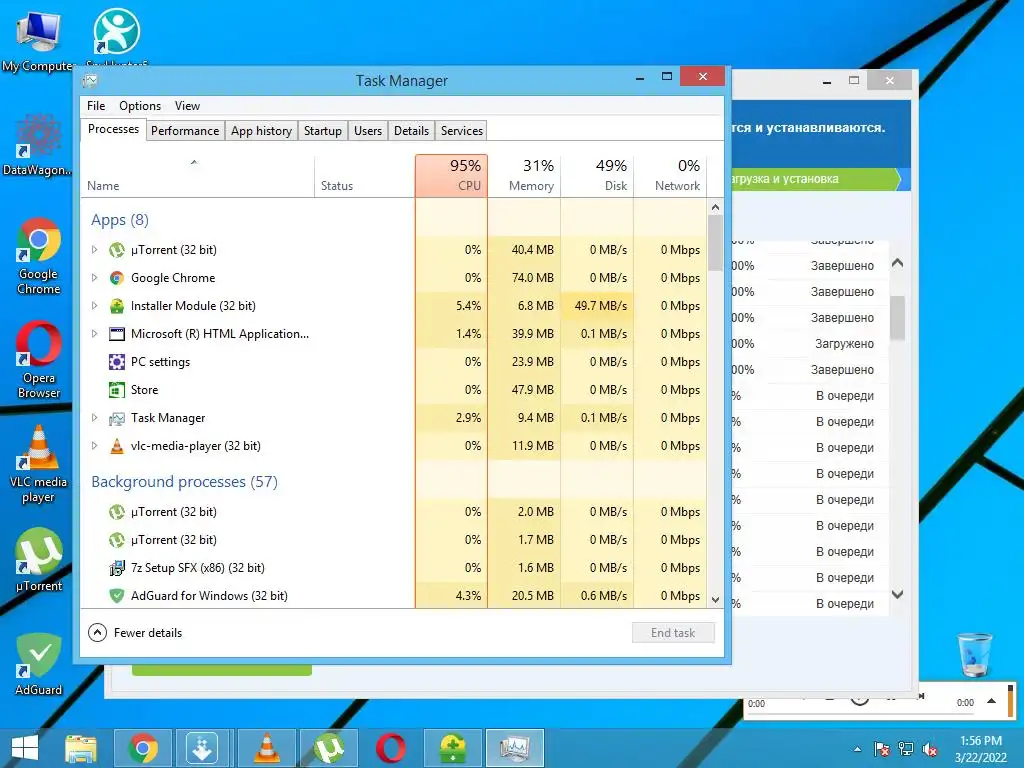Switch to the Services tab
The width and height of the screenshot is (1024, 768).
(462, 131)
